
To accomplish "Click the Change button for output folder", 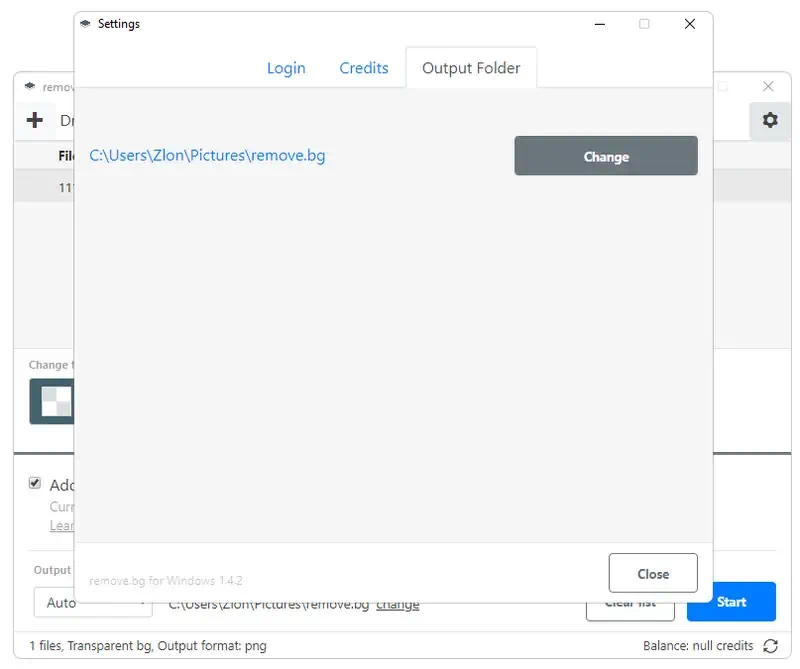I will (606, 156).
